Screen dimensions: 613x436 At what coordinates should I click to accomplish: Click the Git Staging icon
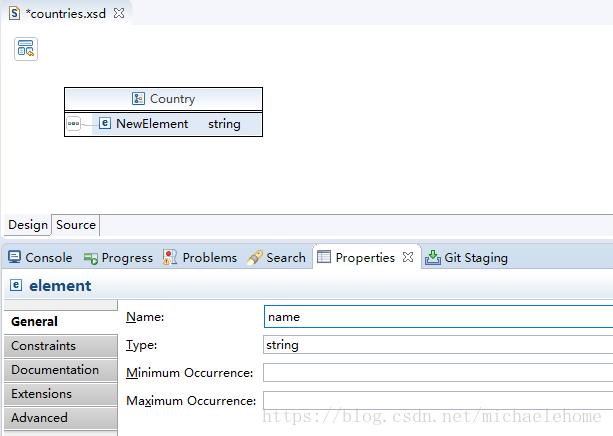(433, 257)
